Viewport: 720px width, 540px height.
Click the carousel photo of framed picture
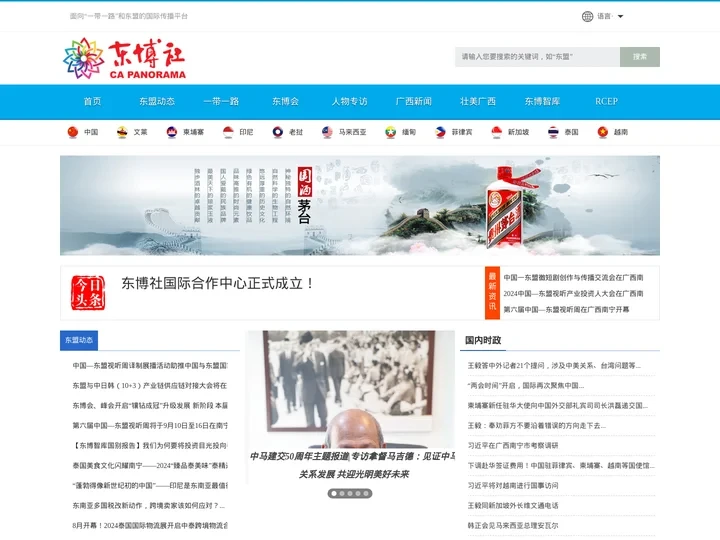[x=351, y=389]
